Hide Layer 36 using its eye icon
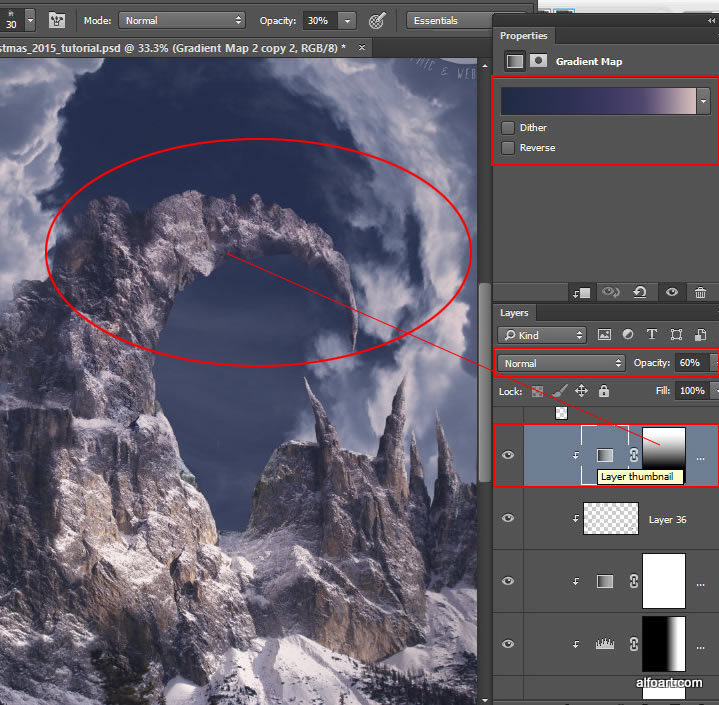 pos(508,518)
